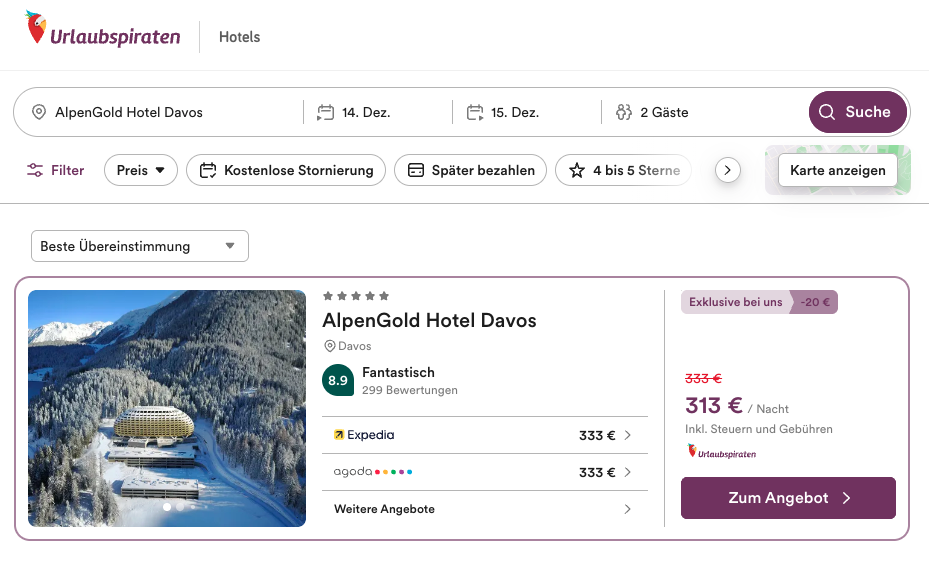929x562 pixels.
Task: Click the Urlaubspiraten parrot logo
Action: (x=37, y=30)
